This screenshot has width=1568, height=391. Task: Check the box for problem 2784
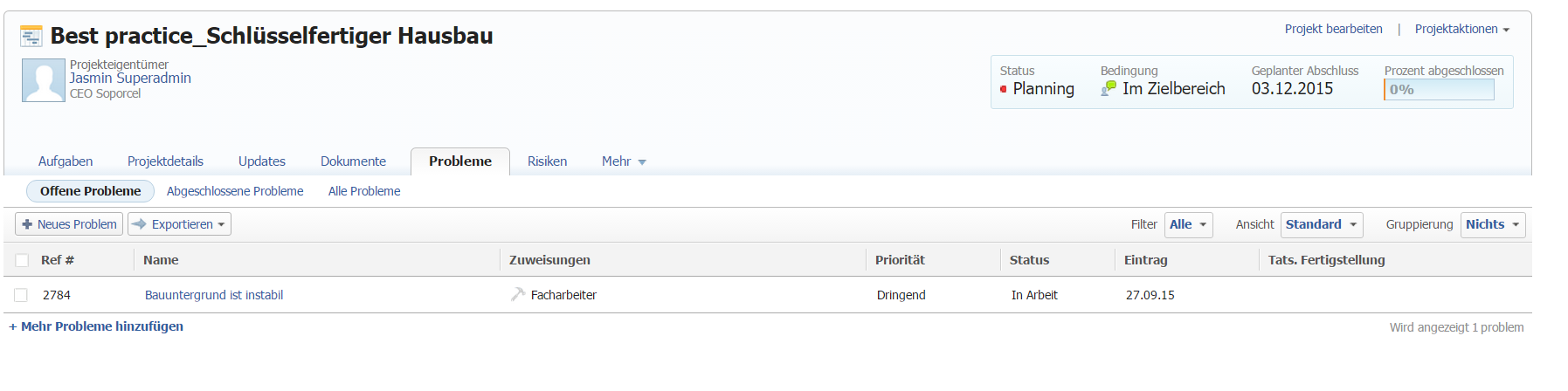21,295
